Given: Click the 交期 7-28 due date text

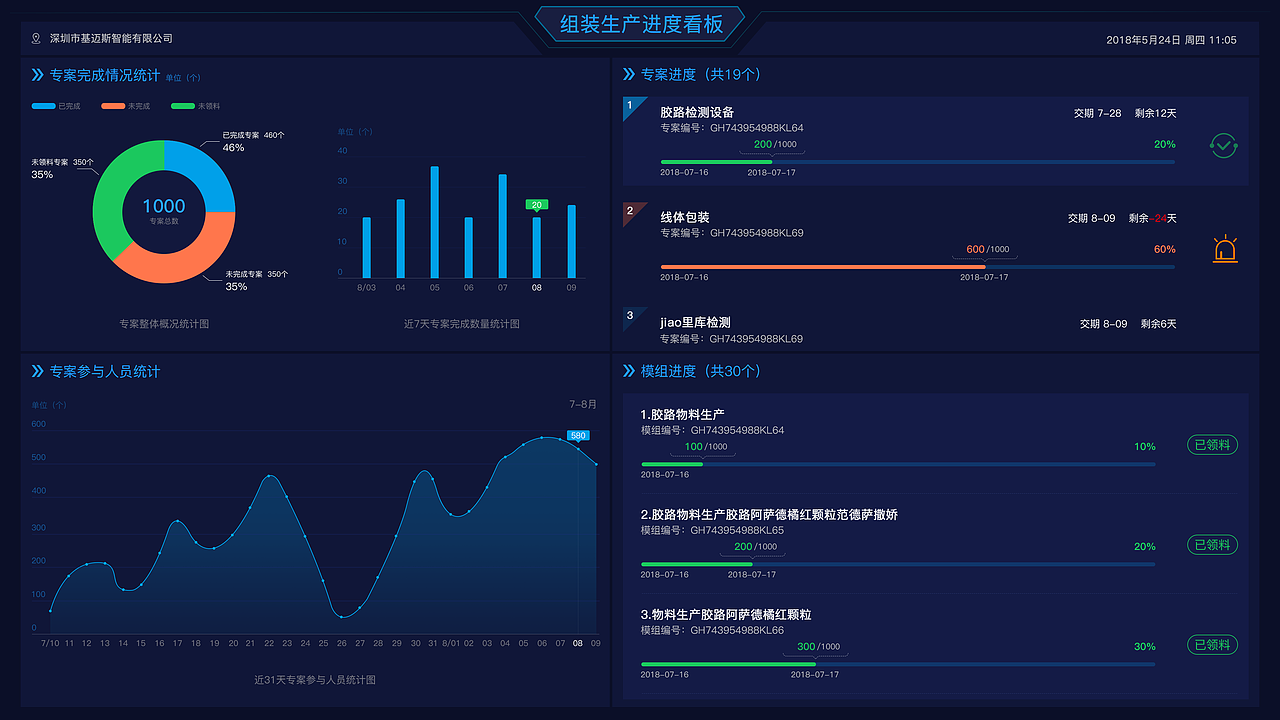Looking at the screenshot, I should 1097,113.
